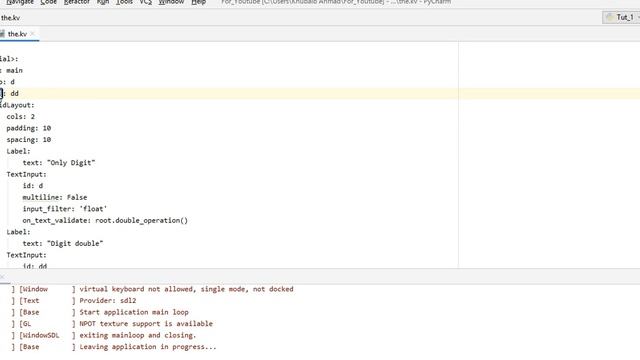The width and height of the screenshot is (640, 360).
Task: Click the 'id: dd' line at editor bottom
Action: [x=35, y=265]
